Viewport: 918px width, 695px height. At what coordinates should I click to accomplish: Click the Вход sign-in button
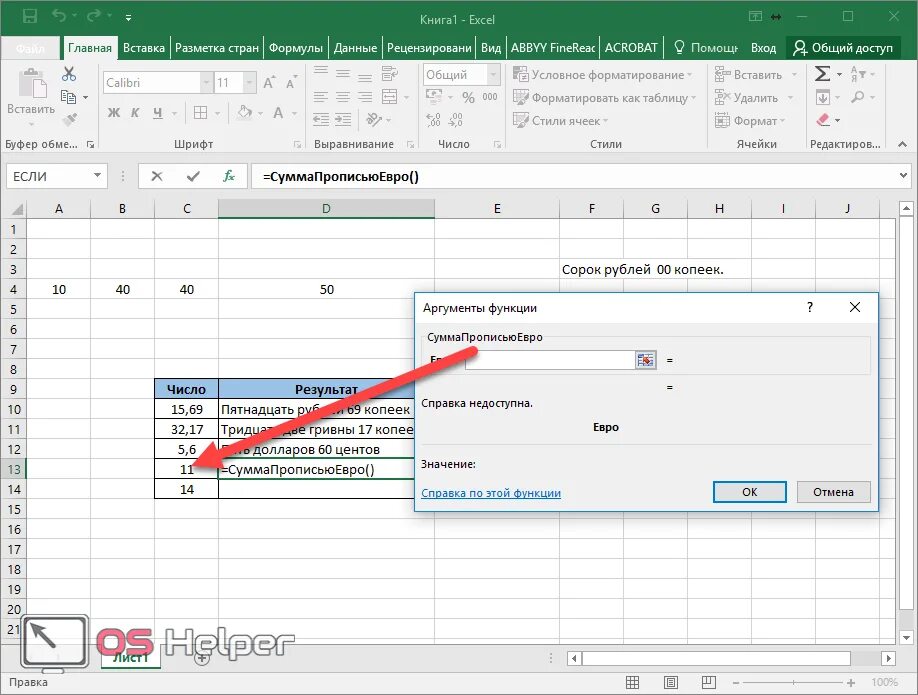[763, 48]
